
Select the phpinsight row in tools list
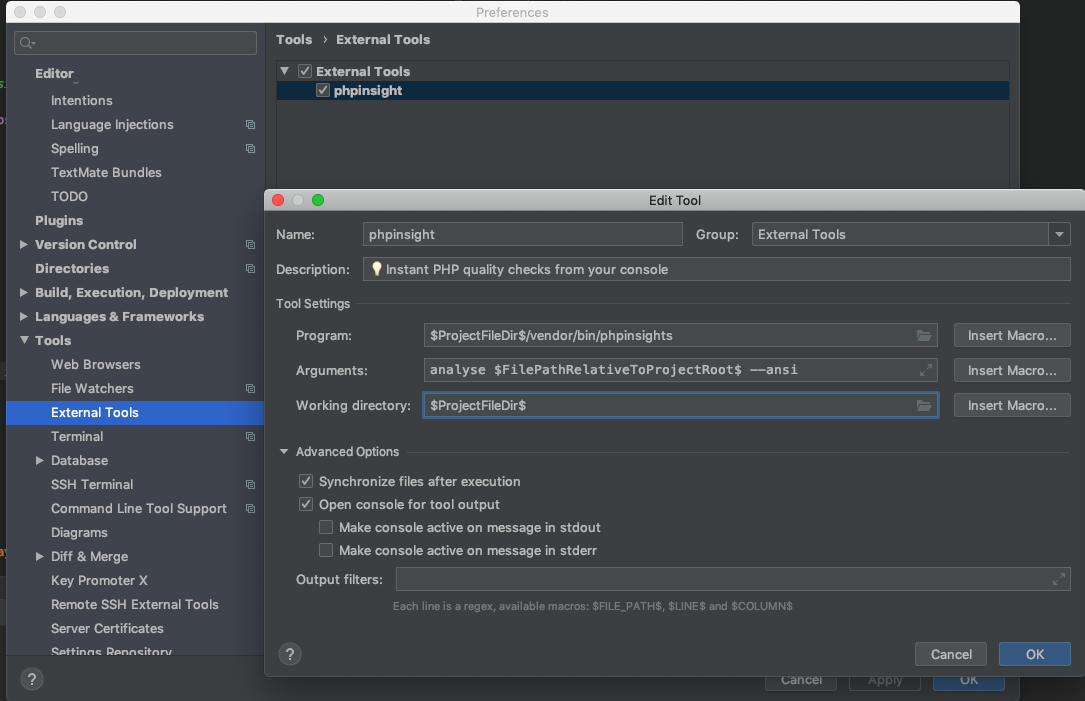(643, 91)
